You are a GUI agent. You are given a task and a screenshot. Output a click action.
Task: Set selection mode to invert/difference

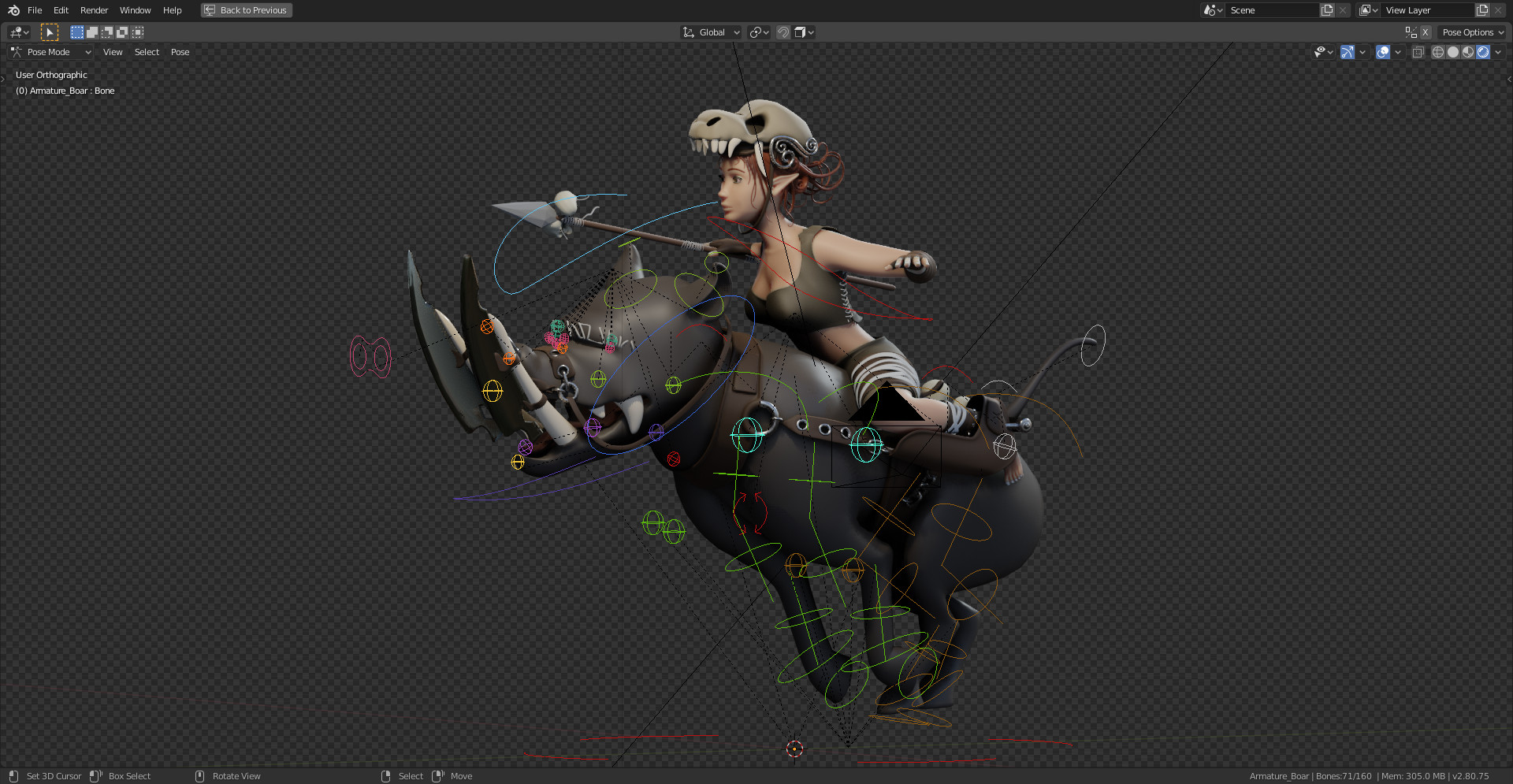pos(122,32)
